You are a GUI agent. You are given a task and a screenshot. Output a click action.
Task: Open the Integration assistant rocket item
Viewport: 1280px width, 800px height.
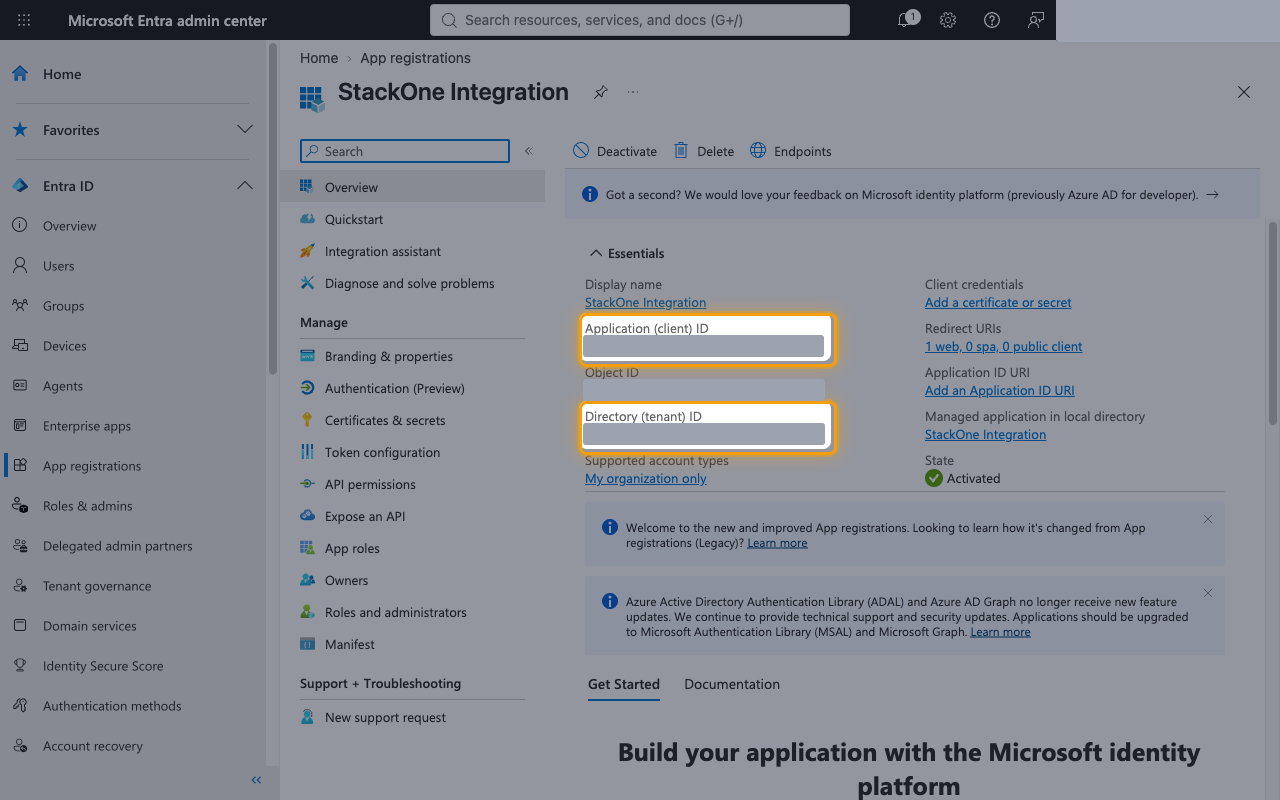(383, 251)
